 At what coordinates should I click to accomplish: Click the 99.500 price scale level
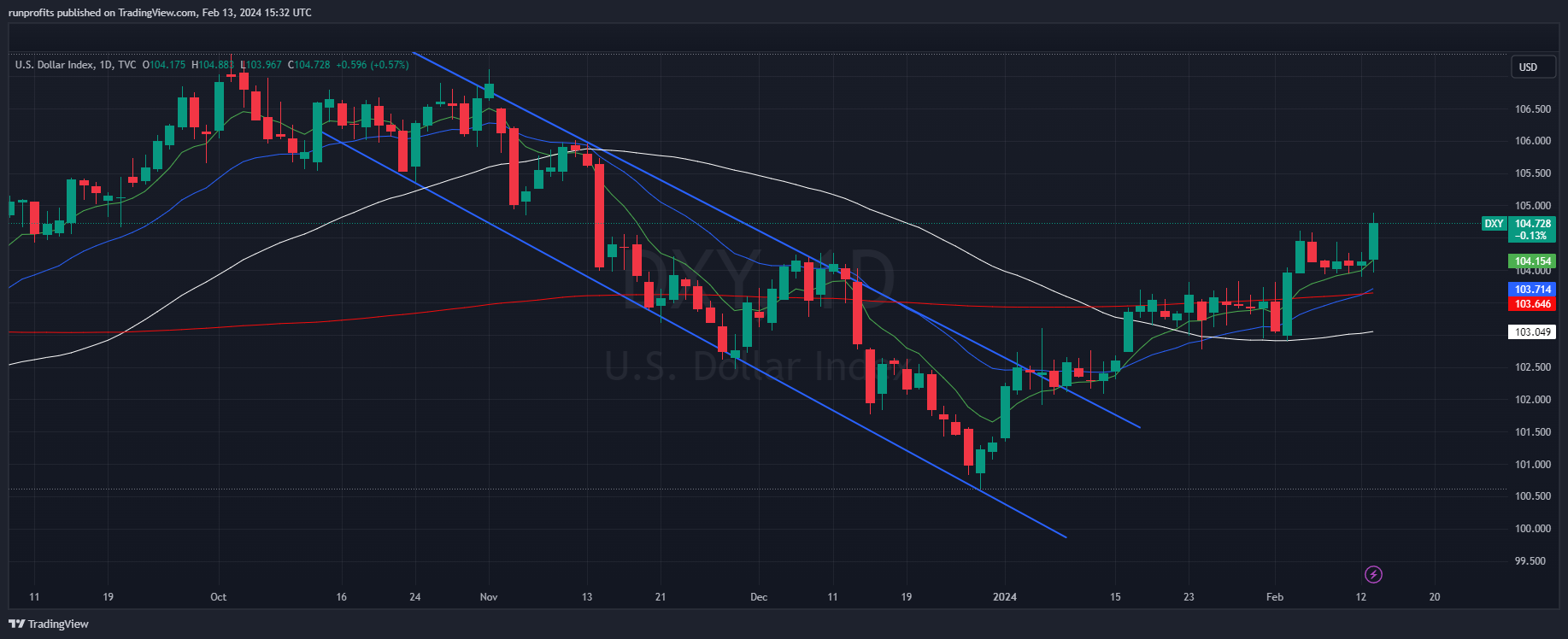click(x=1533, y=561)
